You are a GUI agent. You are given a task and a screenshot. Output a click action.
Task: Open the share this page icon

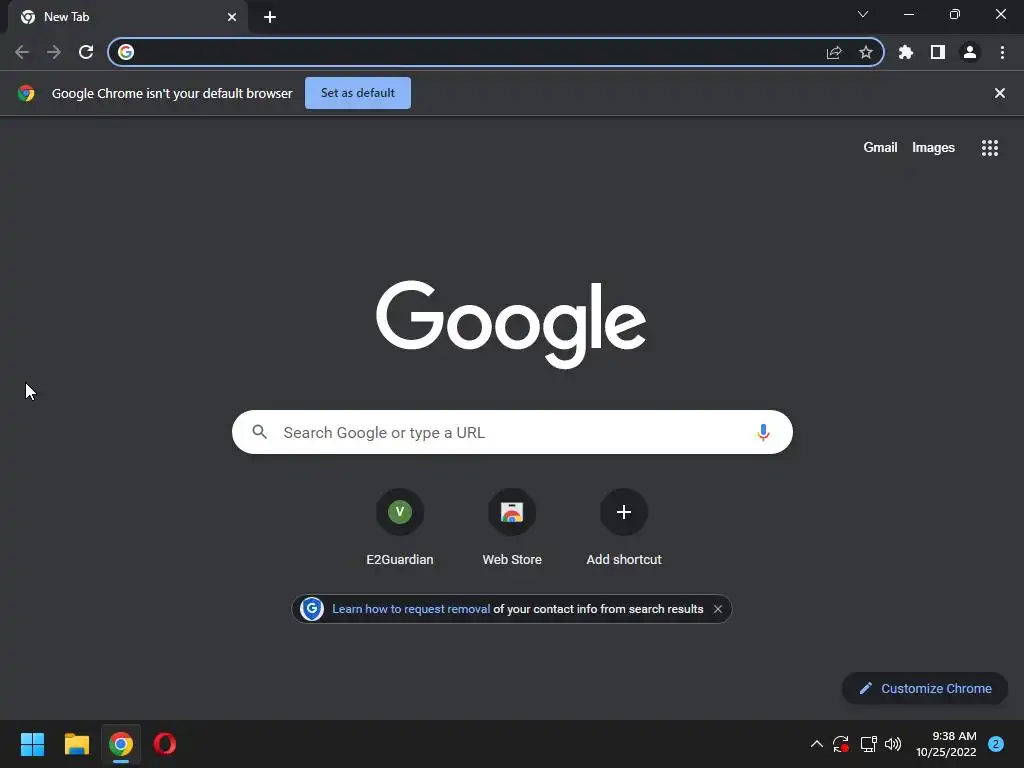tap(834, 52)
